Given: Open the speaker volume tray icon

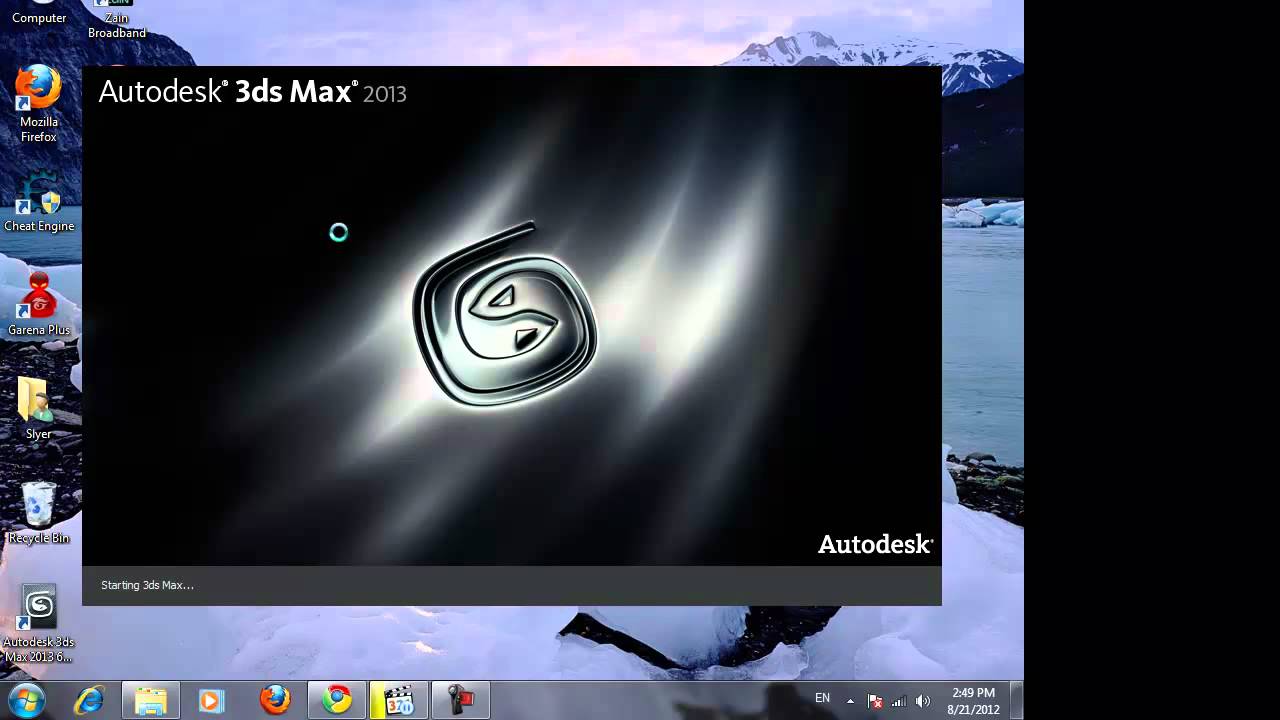Looking at the screenshot, I should point(922,701).
